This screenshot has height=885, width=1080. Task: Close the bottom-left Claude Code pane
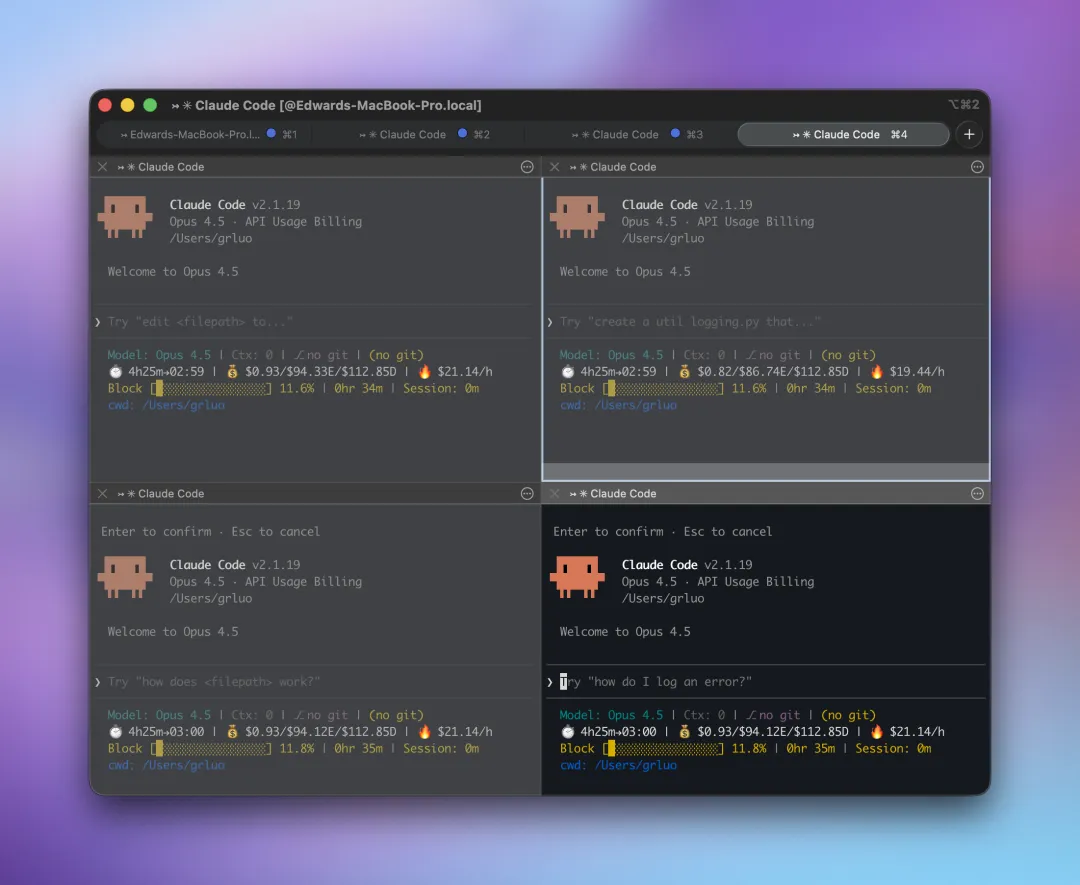(103, 494)
